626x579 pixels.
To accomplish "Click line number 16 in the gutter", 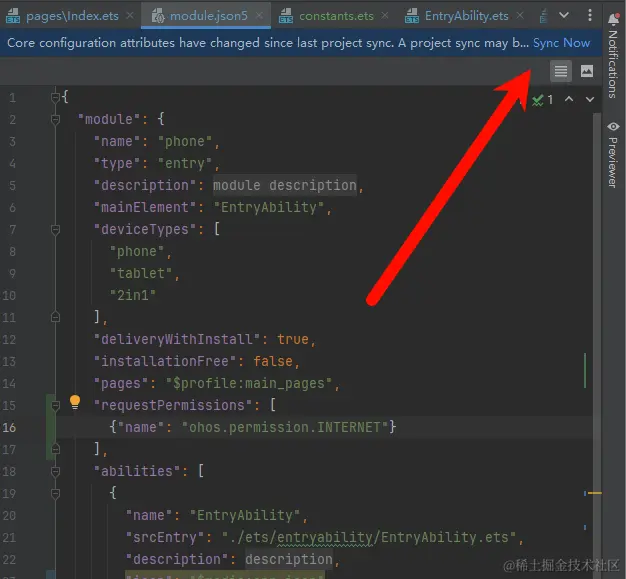I will (x=9, y=428).
